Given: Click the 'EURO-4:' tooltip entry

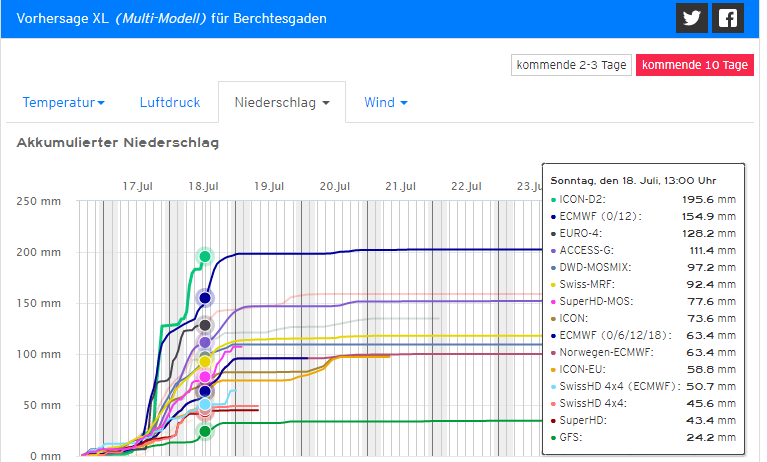Looking at the screenshot, I should [581, 233].
